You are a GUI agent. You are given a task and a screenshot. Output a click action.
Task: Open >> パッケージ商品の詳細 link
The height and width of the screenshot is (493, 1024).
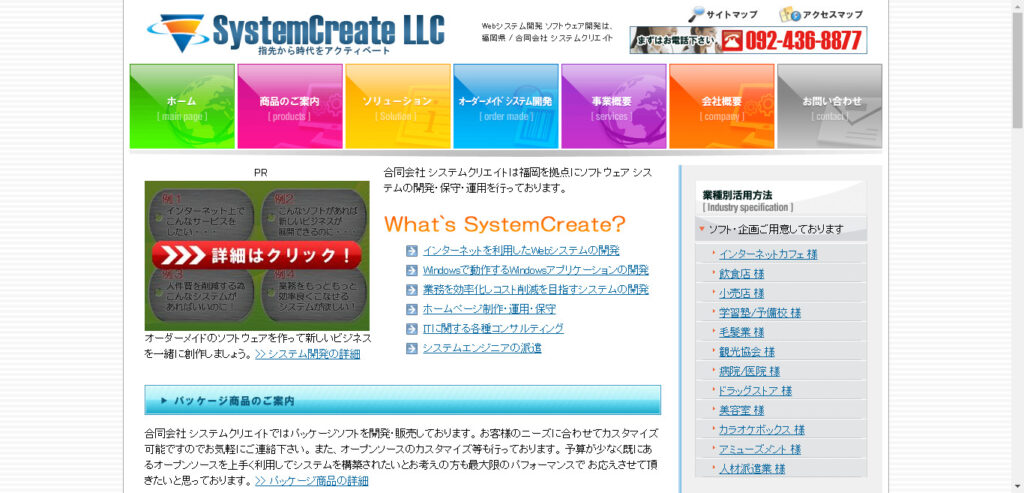pos(312,481)
